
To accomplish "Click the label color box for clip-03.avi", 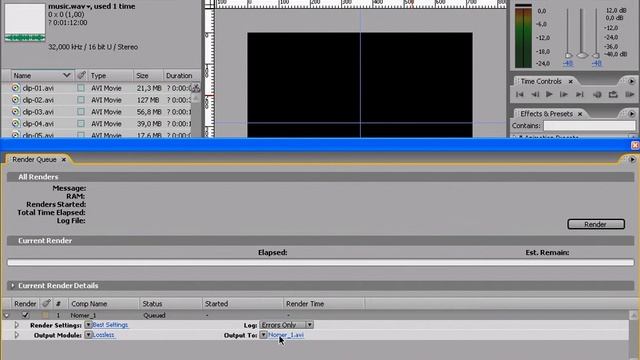I will coord(81,111).
